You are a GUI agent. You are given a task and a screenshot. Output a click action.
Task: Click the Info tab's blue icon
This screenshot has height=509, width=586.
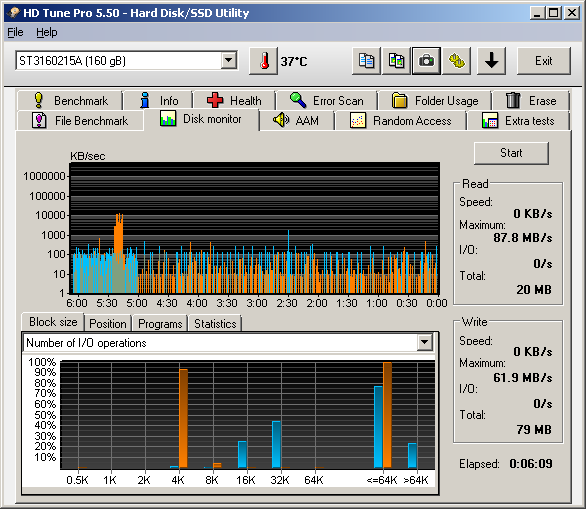click(x=145, y=101)
